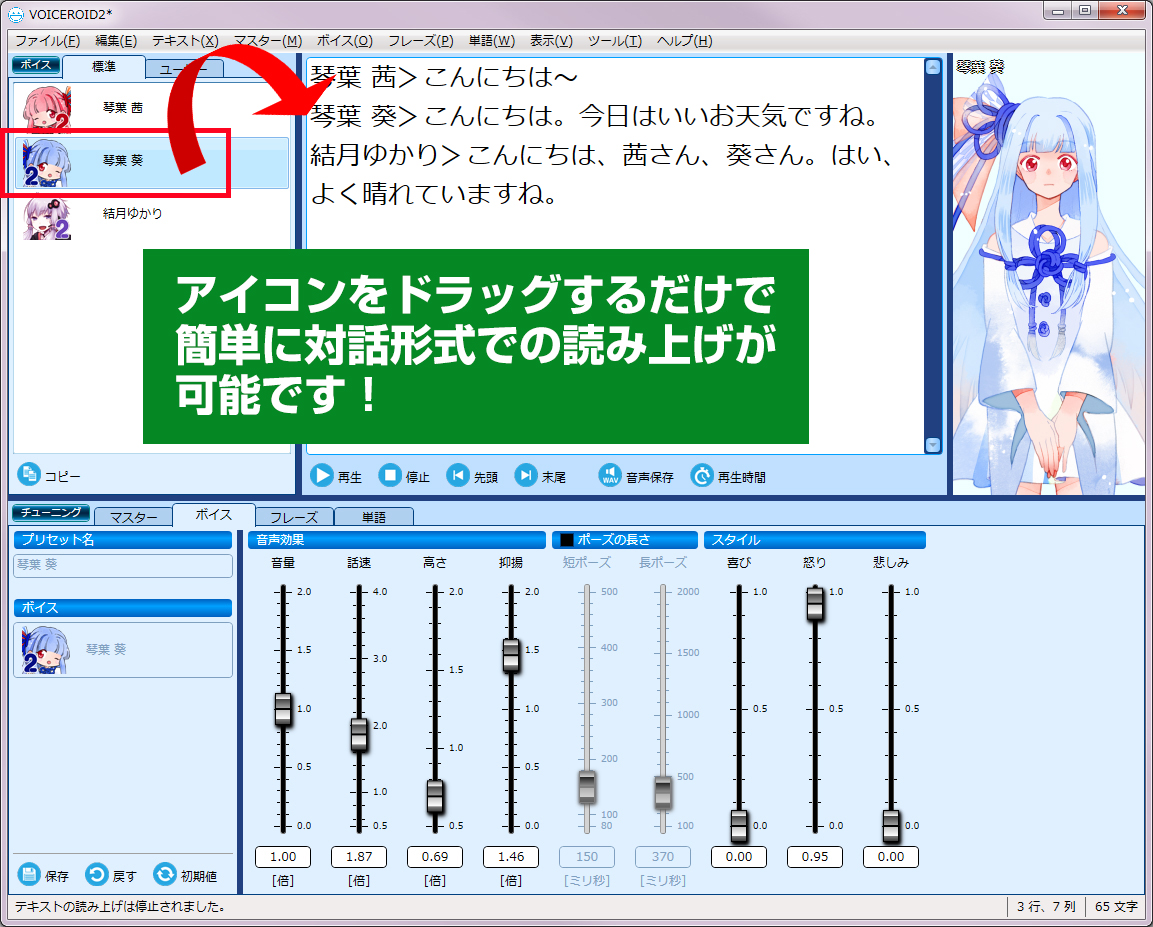Click the 高さ pitch slider handle

(435, 796)
